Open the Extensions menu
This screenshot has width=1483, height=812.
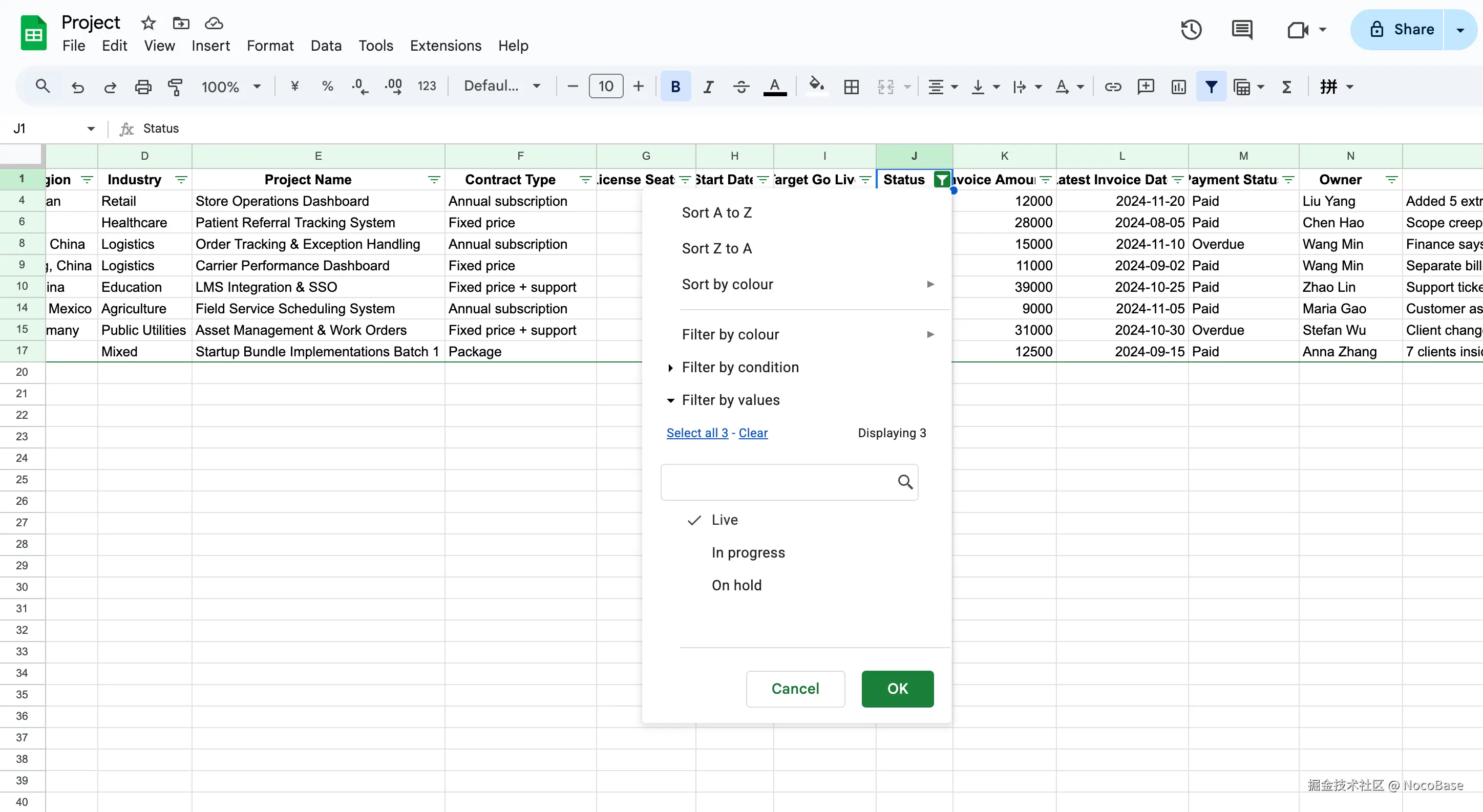(445, 46)
